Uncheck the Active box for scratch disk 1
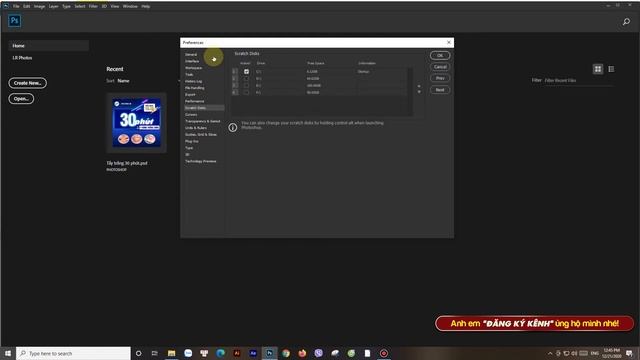This screenshot has height=360, width=640. 246,71
